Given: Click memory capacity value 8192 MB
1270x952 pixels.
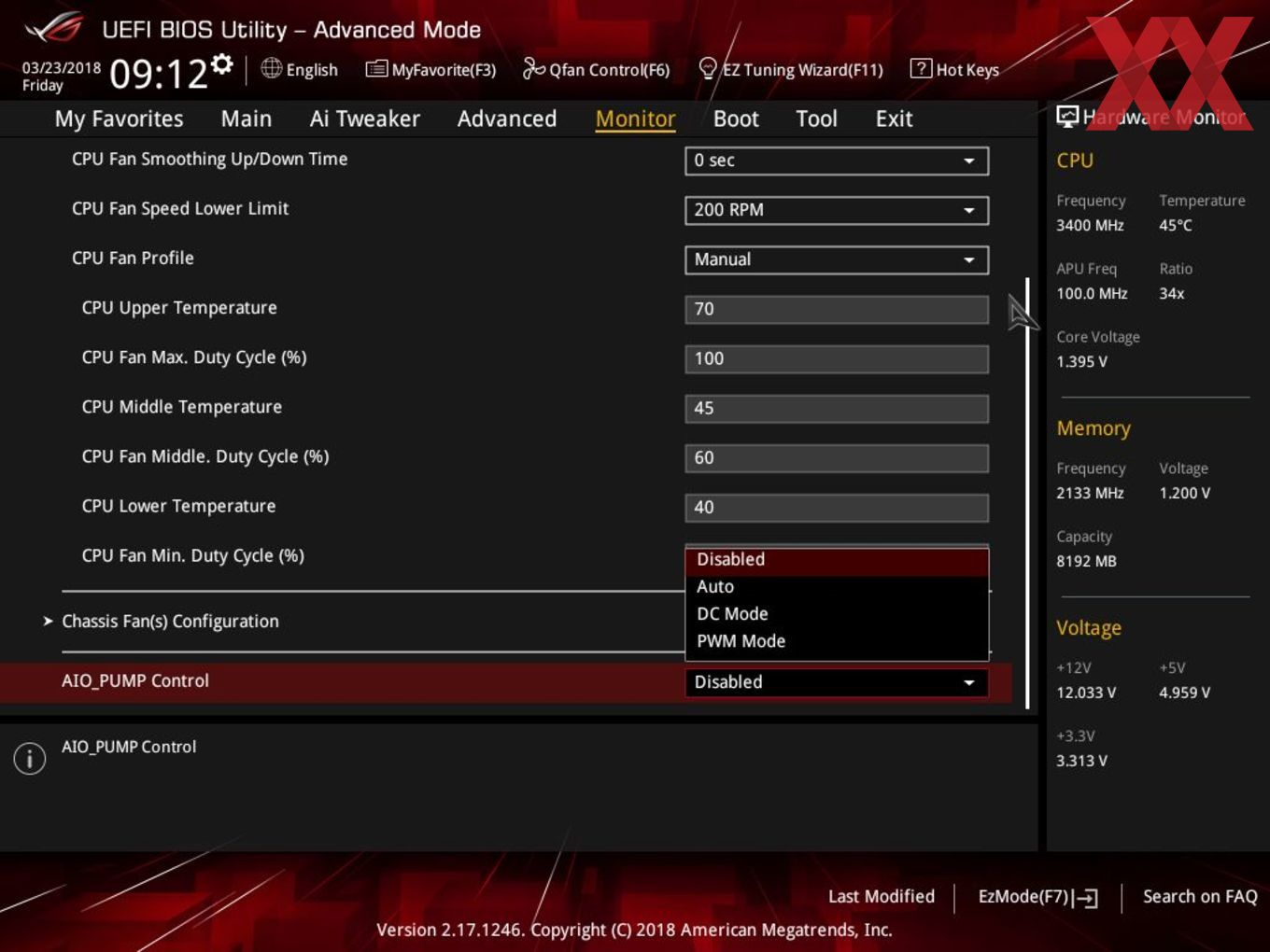Looking at the screenshot, I should click(x=1086, y=562).
